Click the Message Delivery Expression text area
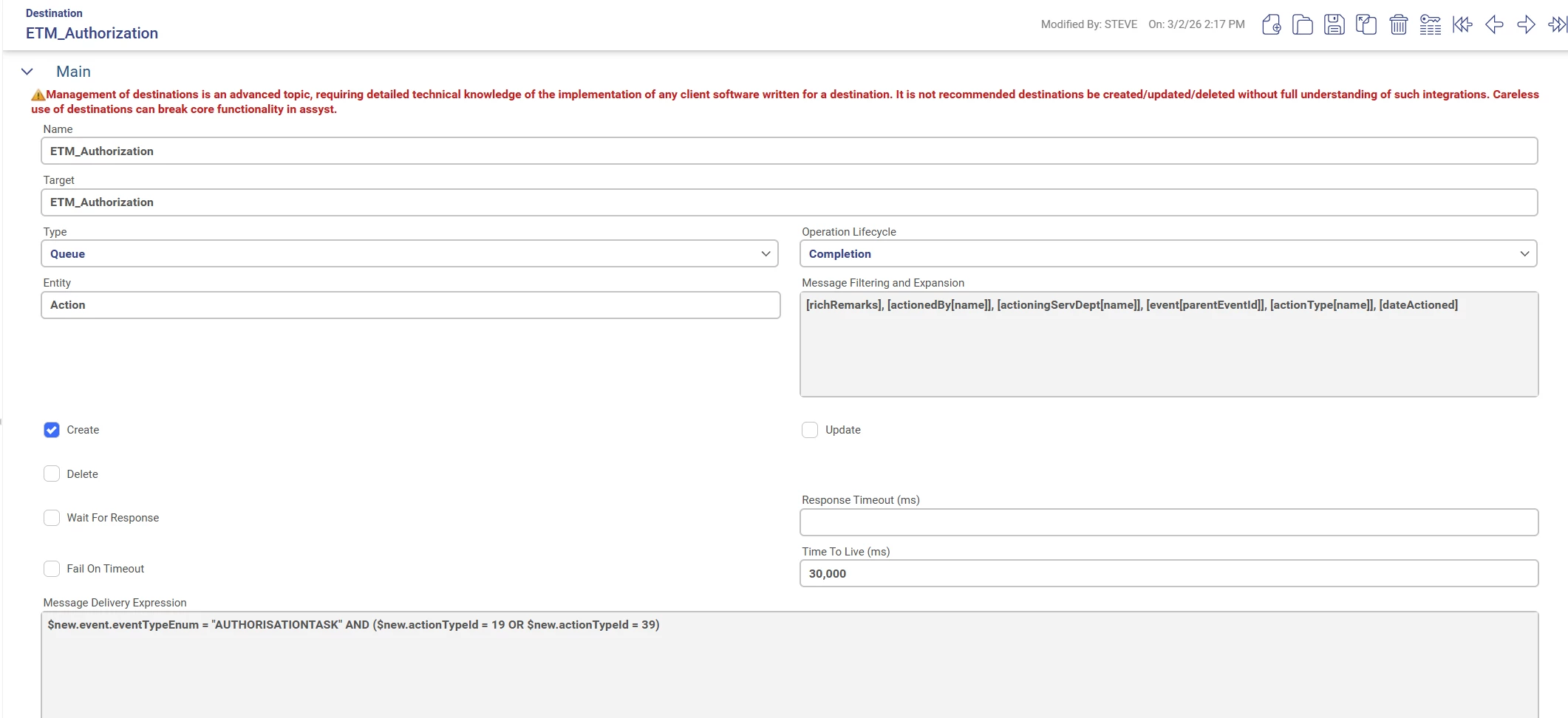Viewport: 1568px width, 718px height. pyautogui.click(x=789, y=665)
